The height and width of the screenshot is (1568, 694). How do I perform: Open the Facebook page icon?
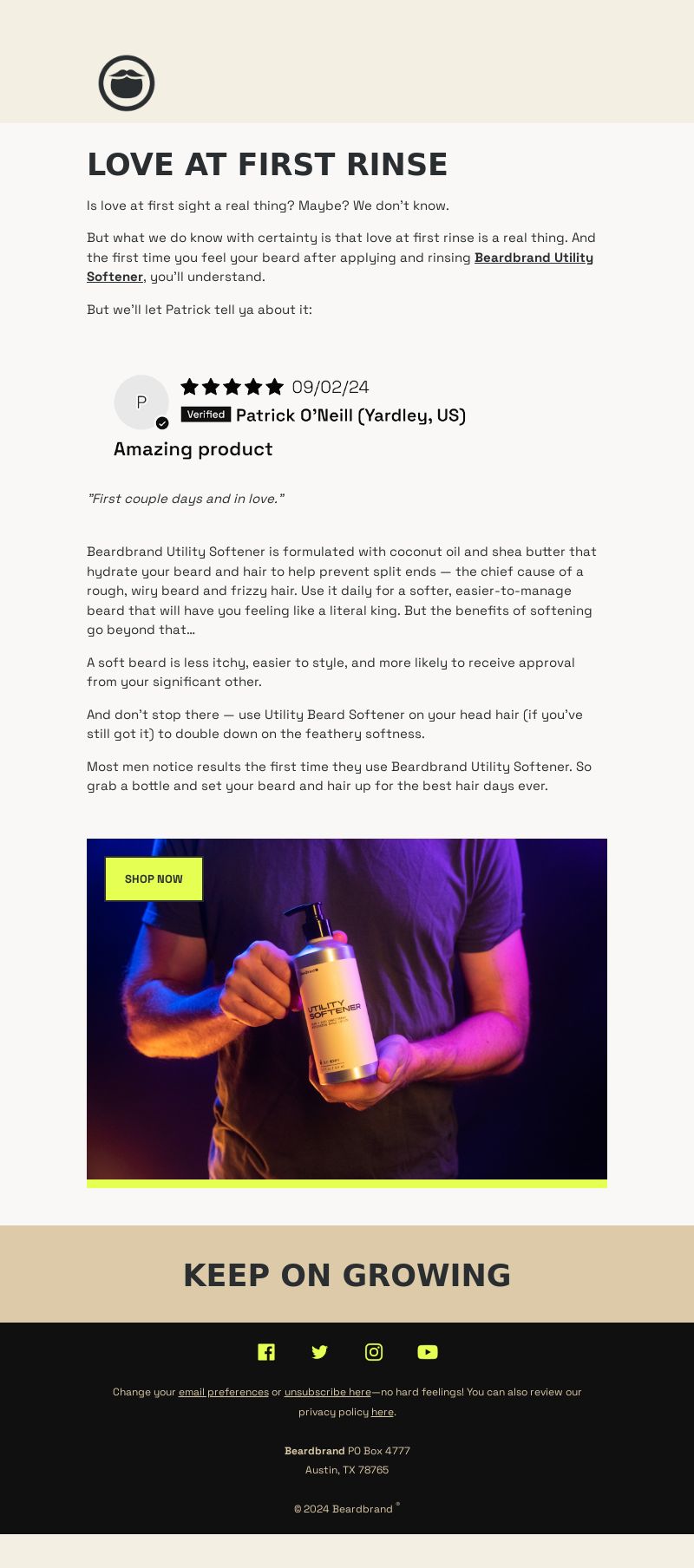[x=266, y=1352]
